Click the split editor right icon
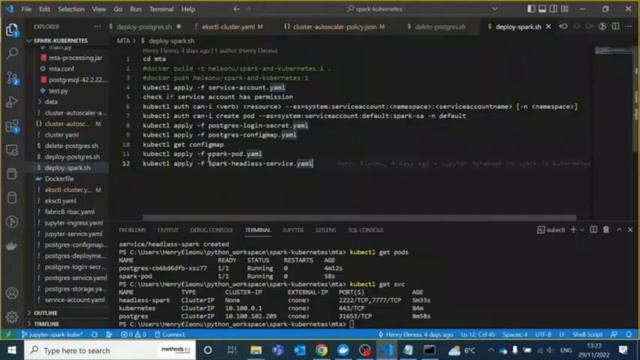Viewport: 640px width, 360px height. coord(616,27)
